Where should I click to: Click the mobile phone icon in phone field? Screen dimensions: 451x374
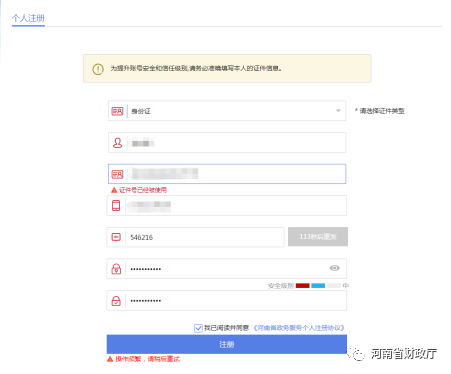tap(116, 205)
